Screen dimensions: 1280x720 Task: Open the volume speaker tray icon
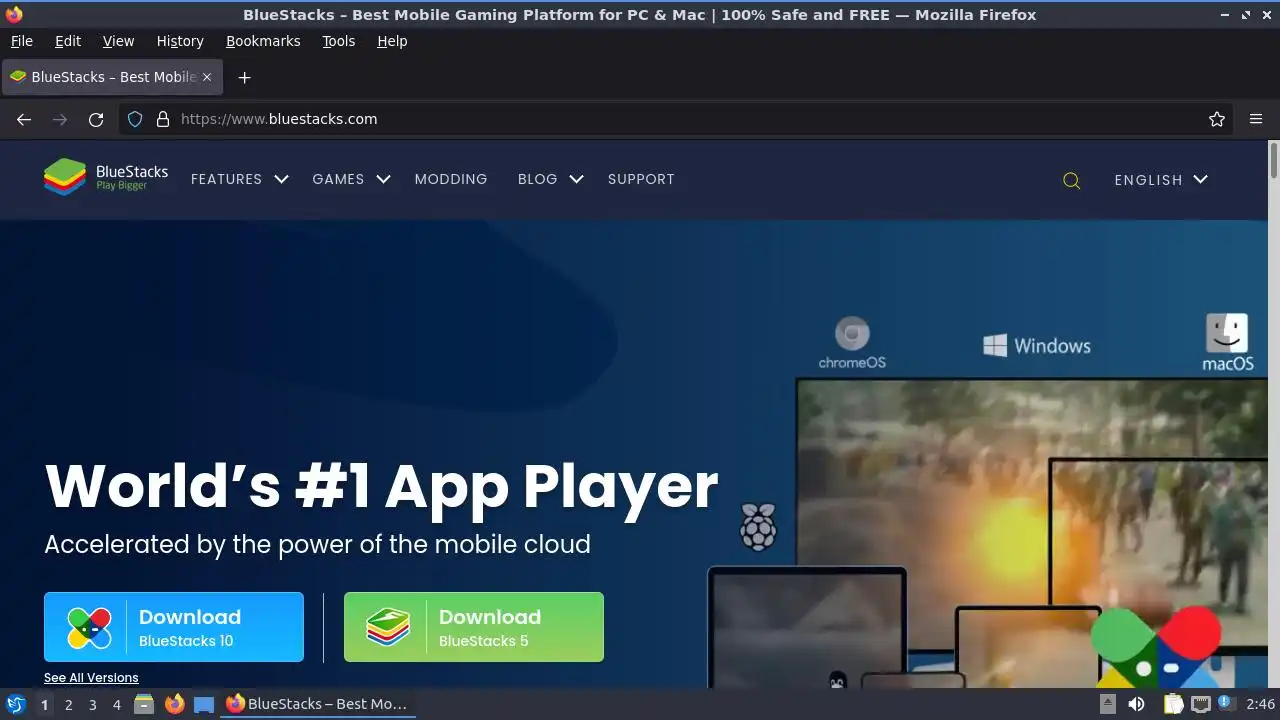[1136, 704]
